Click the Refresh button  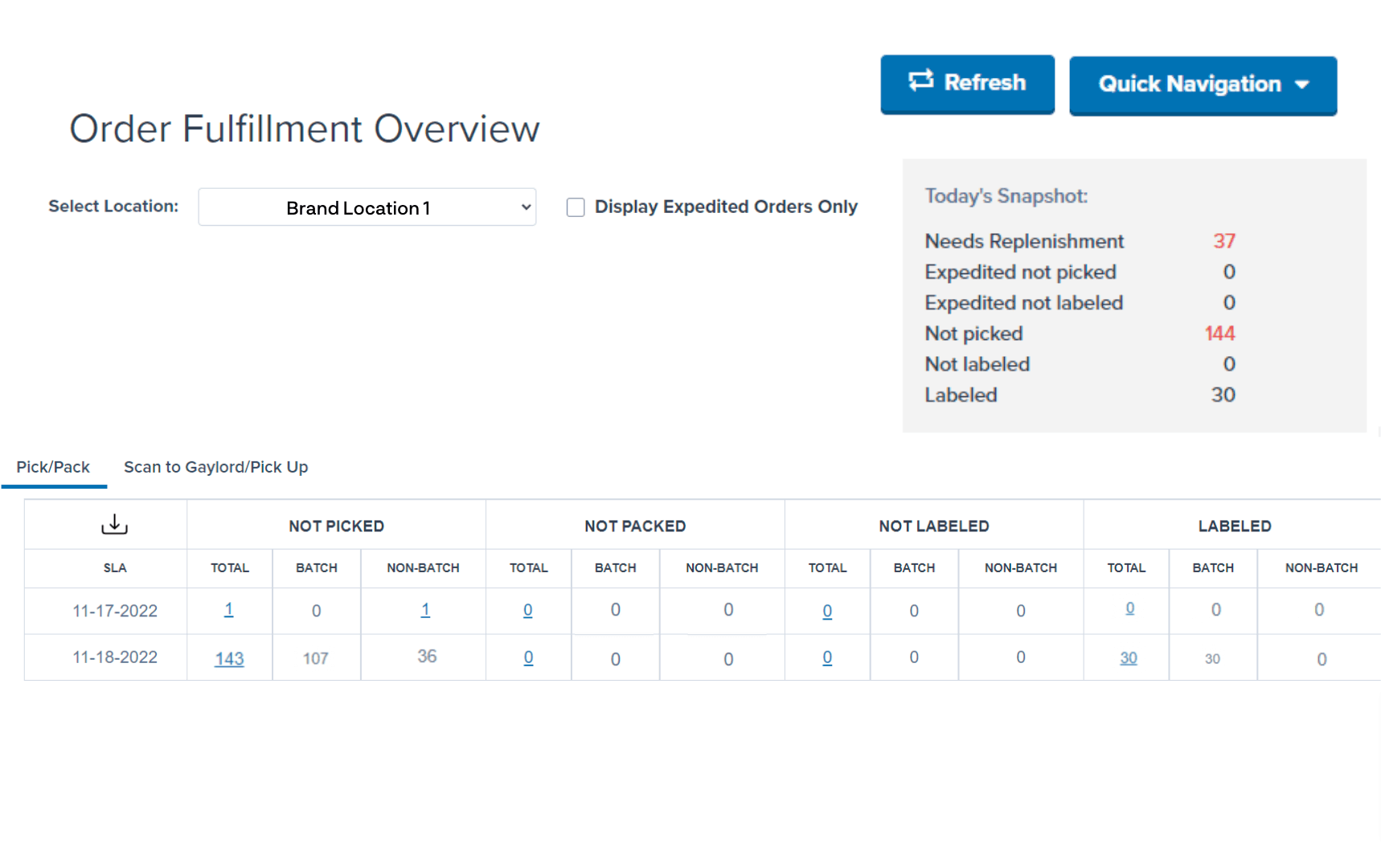click(x=967, y=84)
